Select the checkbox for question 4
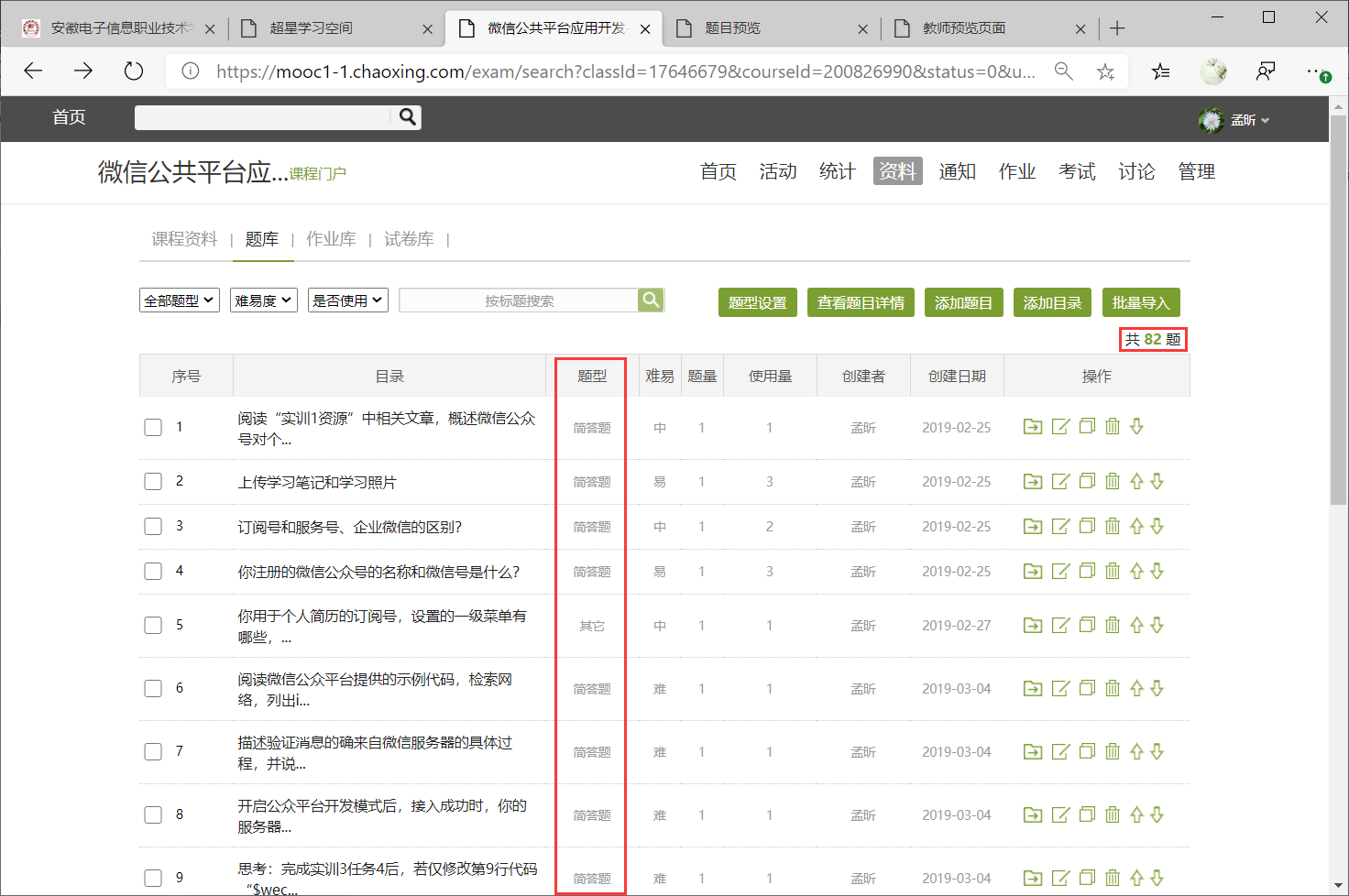1349x896 pixels. tap(153, 571)
